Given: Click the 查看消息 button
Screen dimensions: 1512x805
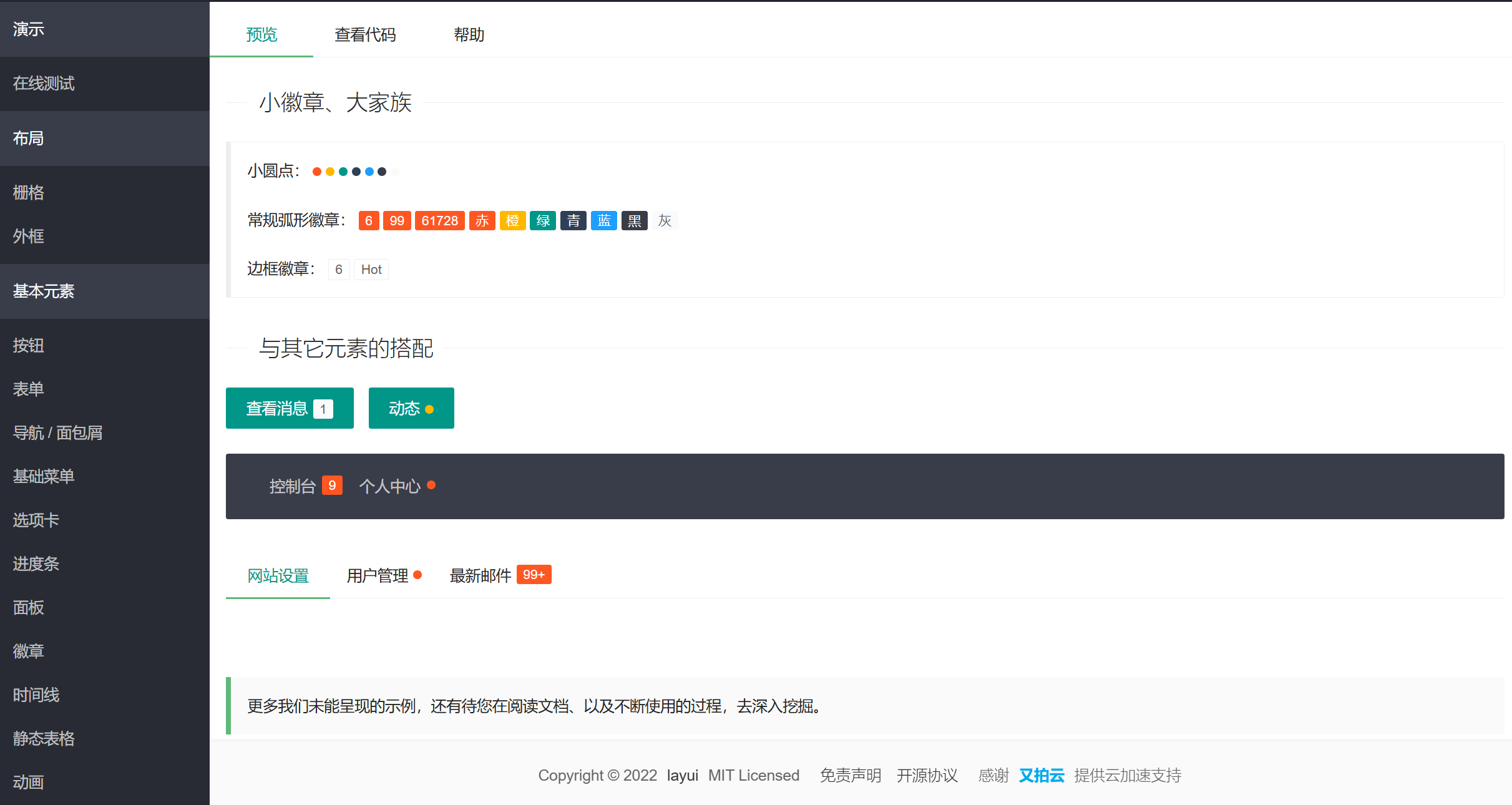Looking at the screenshot, I should click(x=289, y=408).
